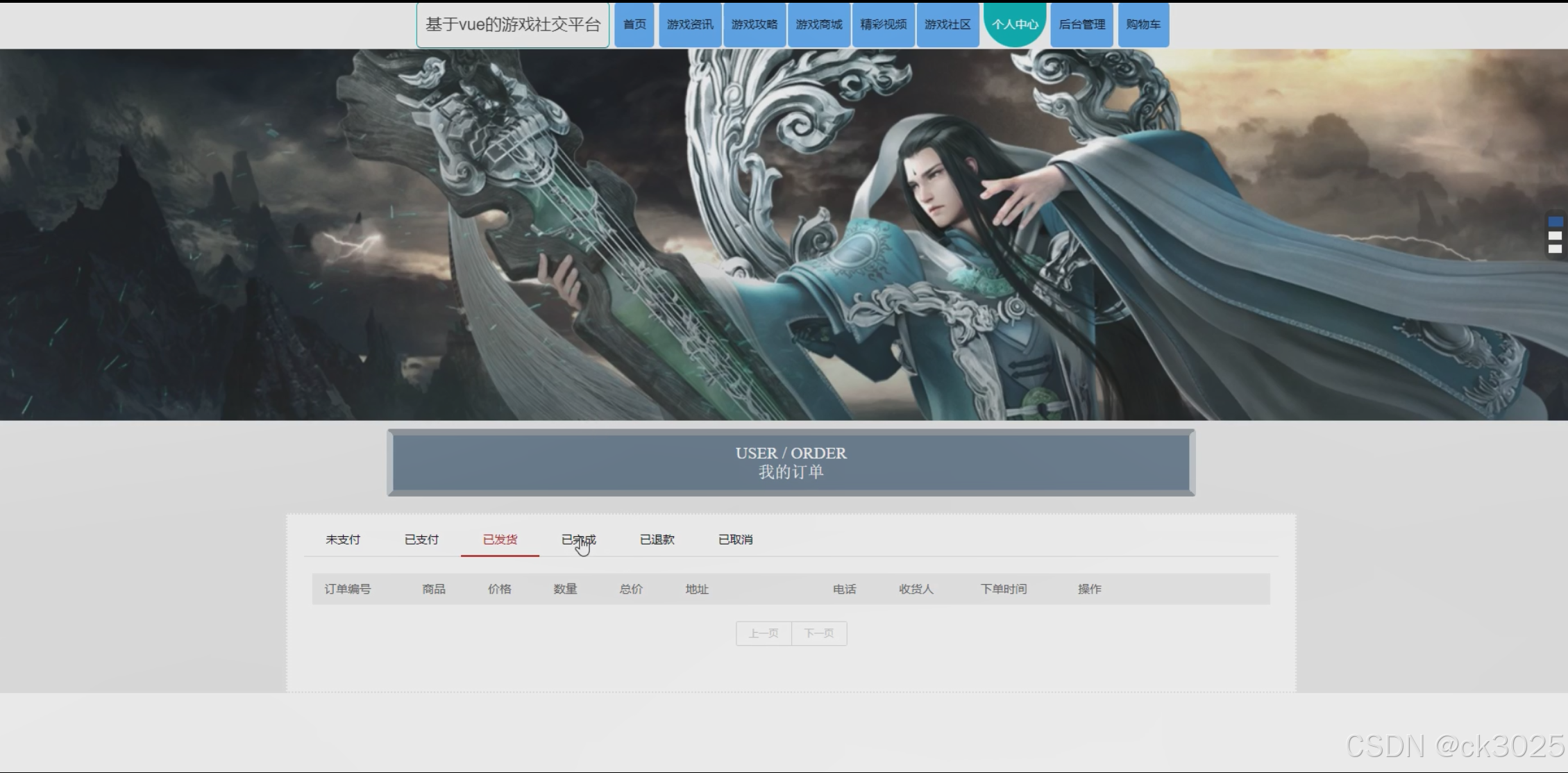The image size is (1568, 773).
Task: Open the 购物车 shopping cart
Action: [x=1143, y=24]
